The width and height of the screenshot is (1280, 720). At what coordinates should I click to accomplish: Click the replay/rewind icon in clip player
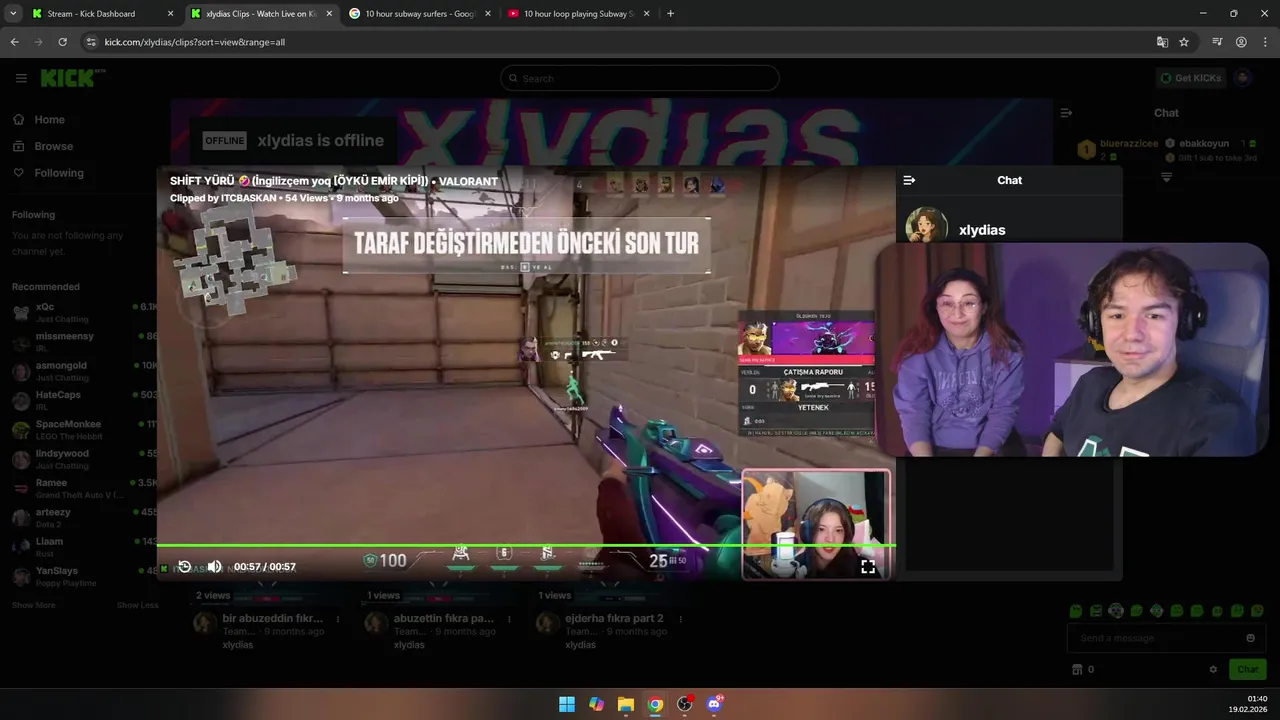point(184,566)
